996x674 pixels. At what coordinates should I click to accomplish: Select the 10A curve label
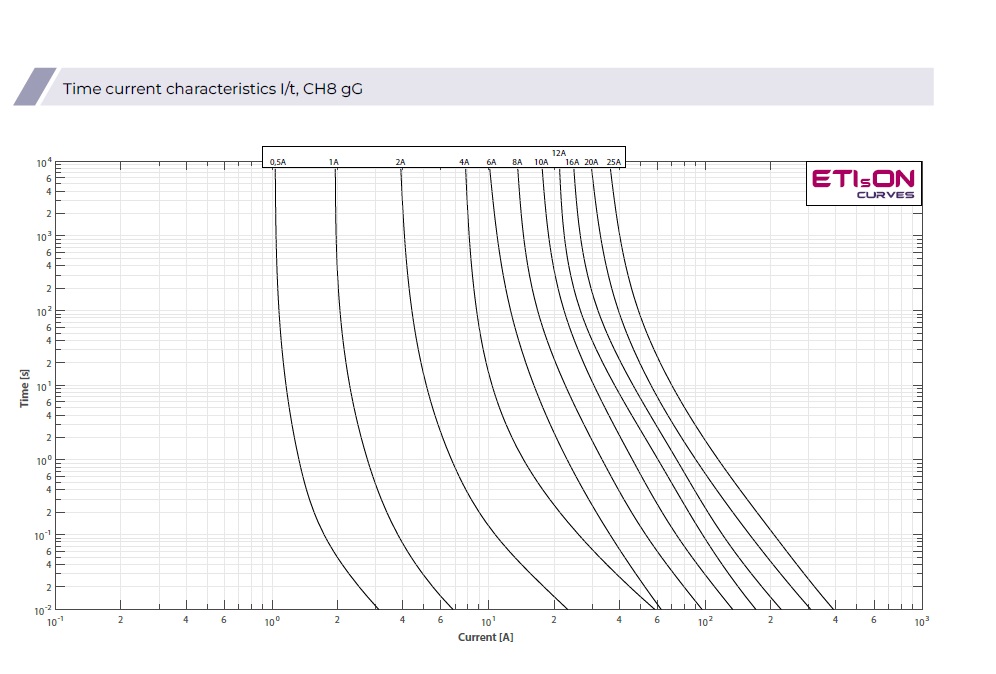click(x=541, y=162)
